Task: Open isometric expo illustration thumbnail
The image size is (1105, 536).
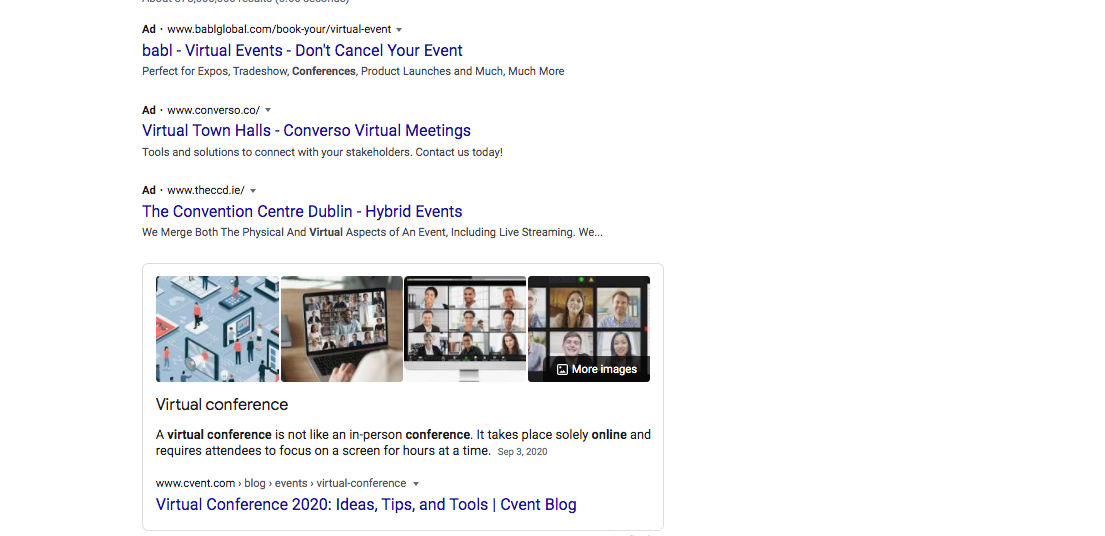Action: pyautogui.click(x=217, y=329)
